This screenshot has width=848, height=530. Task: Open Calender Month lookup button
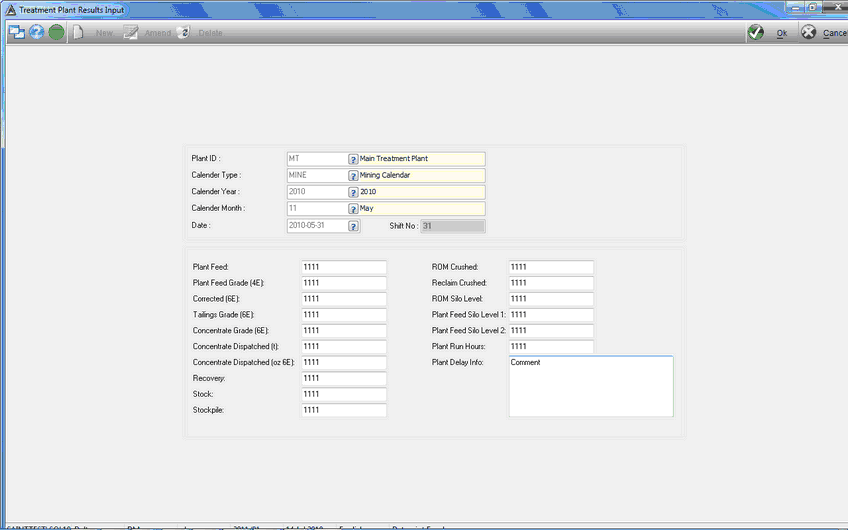click(353, 209)
